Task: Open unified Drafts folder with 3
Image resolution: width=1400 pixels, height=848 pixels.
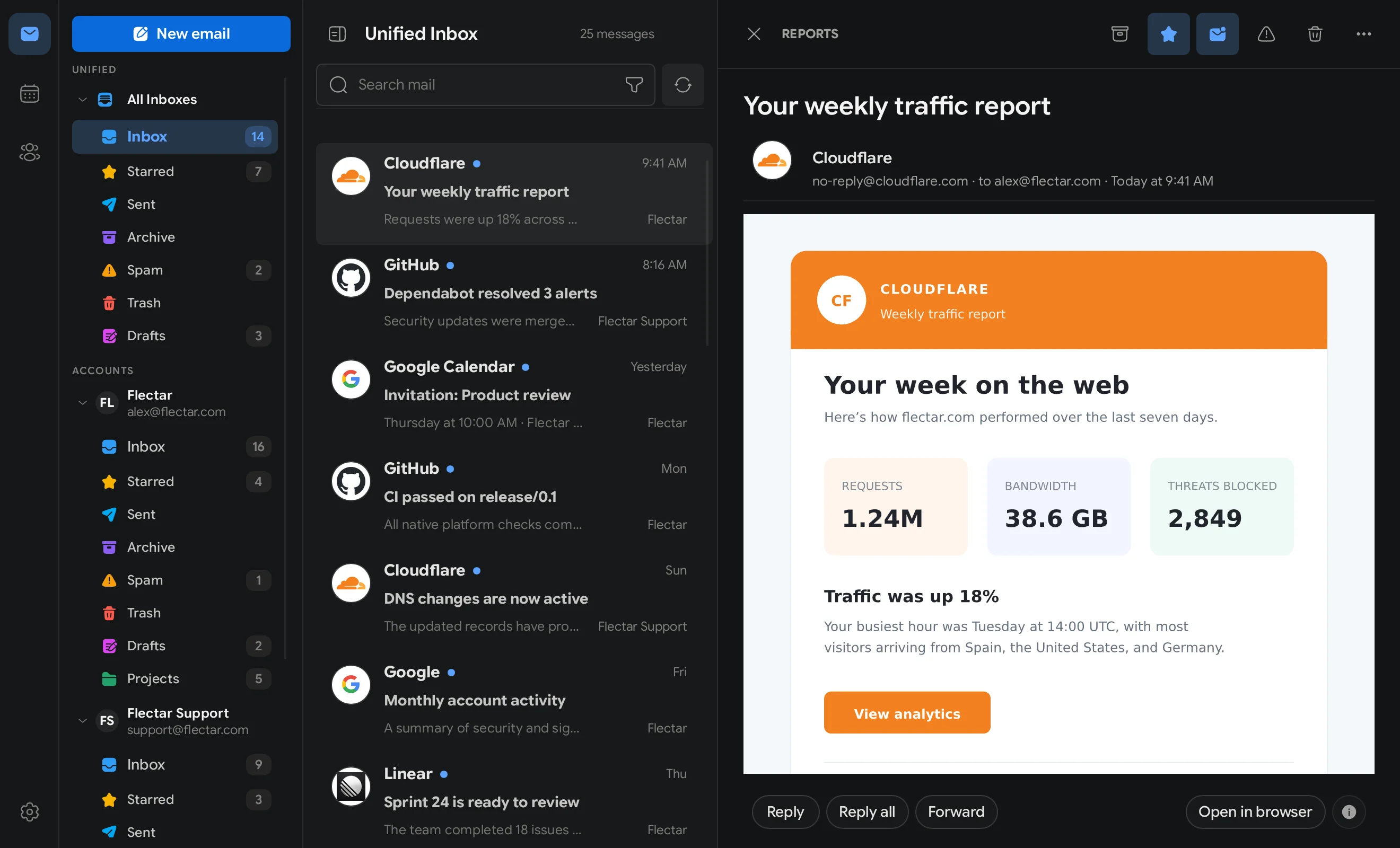Action: [x=174, y=336]
